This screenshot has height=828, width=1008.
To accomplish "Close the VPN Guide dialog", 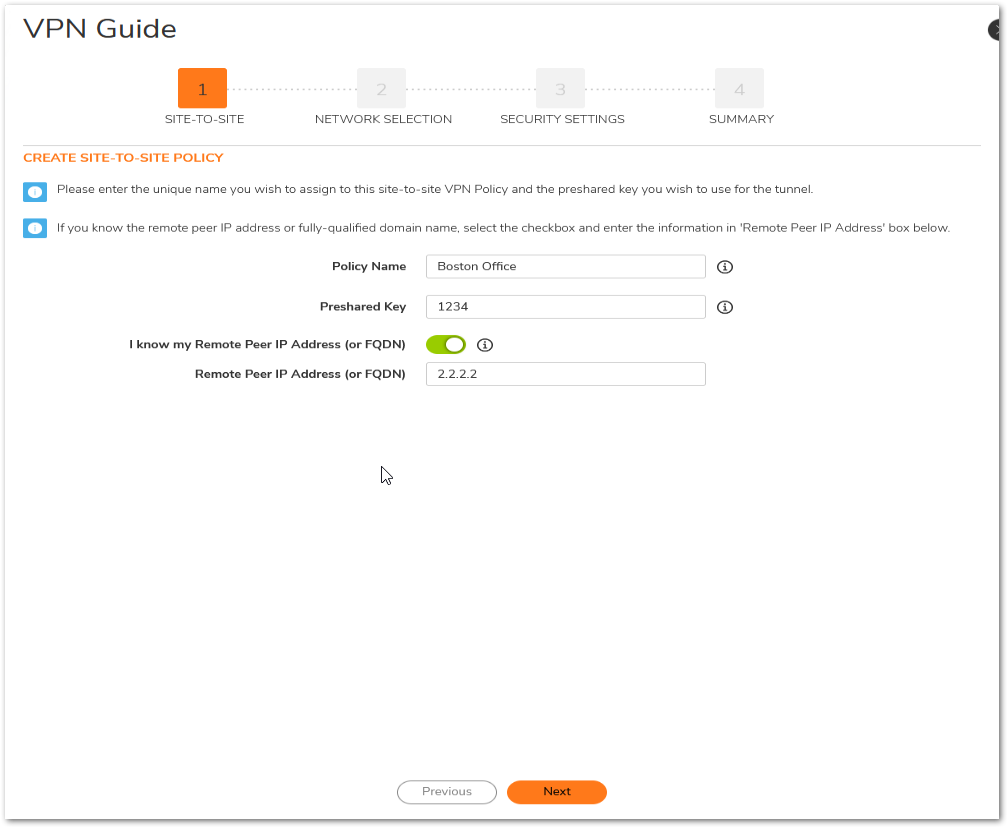I will [x=995, y=30].
